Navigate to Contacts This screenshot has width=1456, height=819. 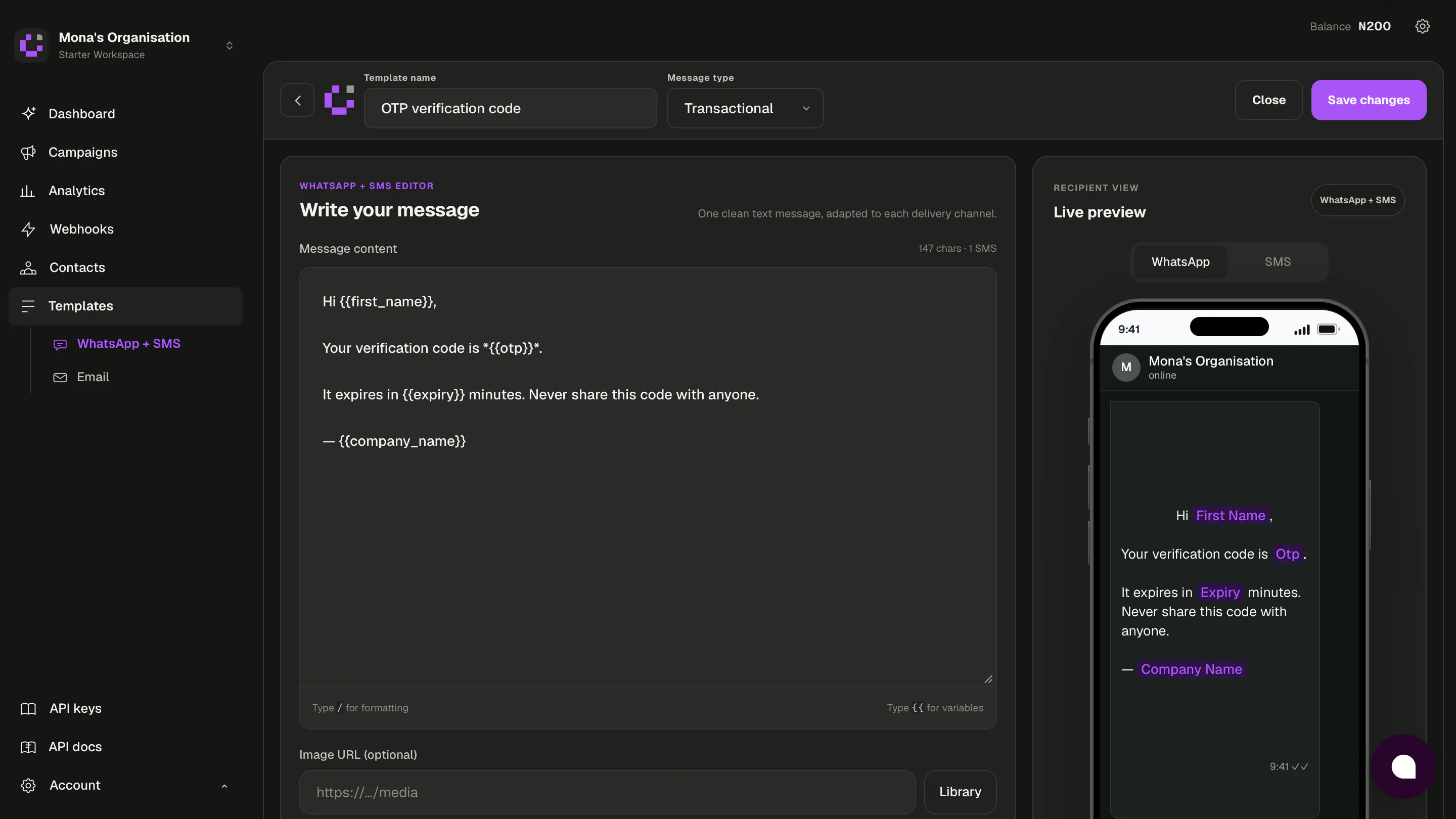pos(125,267)
